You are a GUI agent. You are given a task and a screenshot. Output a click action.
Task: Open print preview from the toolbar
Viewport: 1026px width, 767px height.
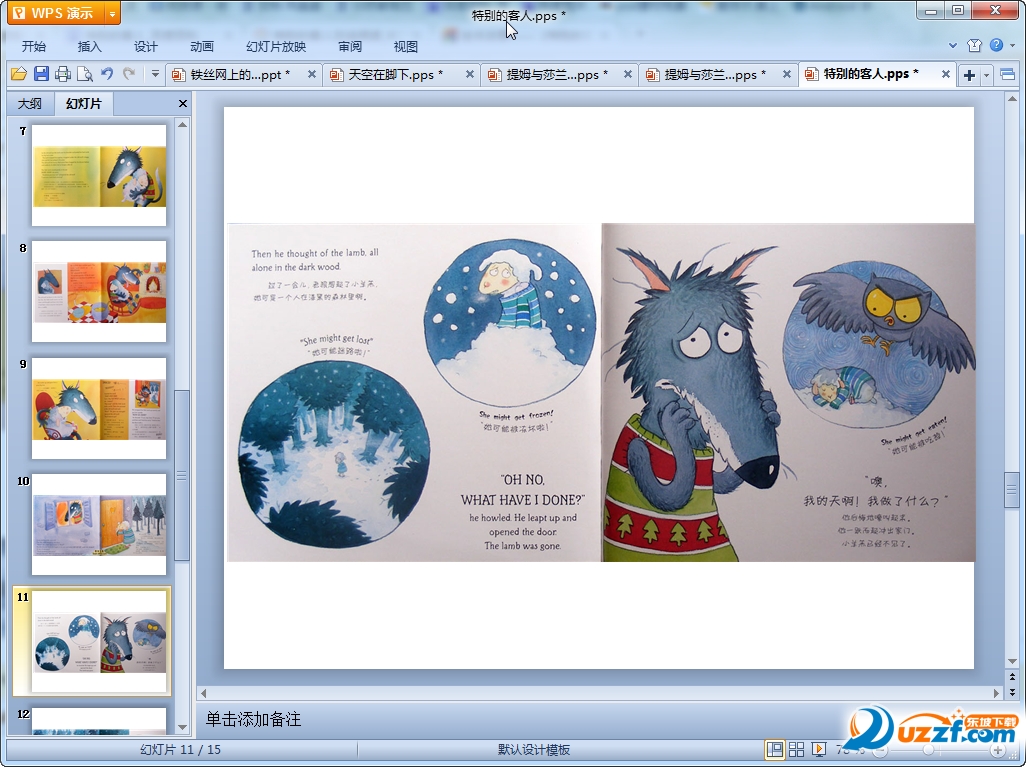click(x=84, y=74)
